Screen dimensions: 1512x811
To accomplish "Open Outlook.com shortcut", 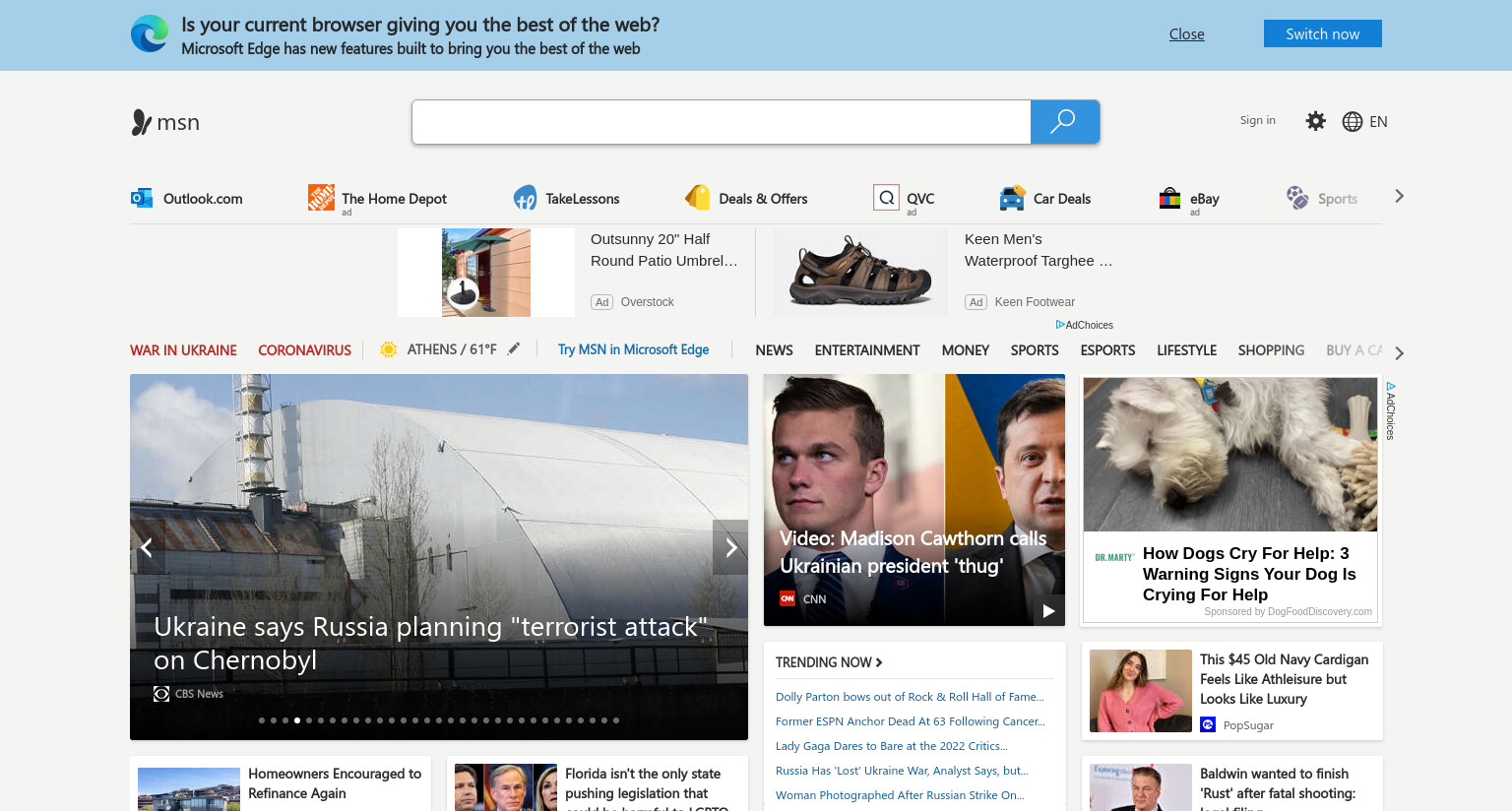I will (187, 199).
